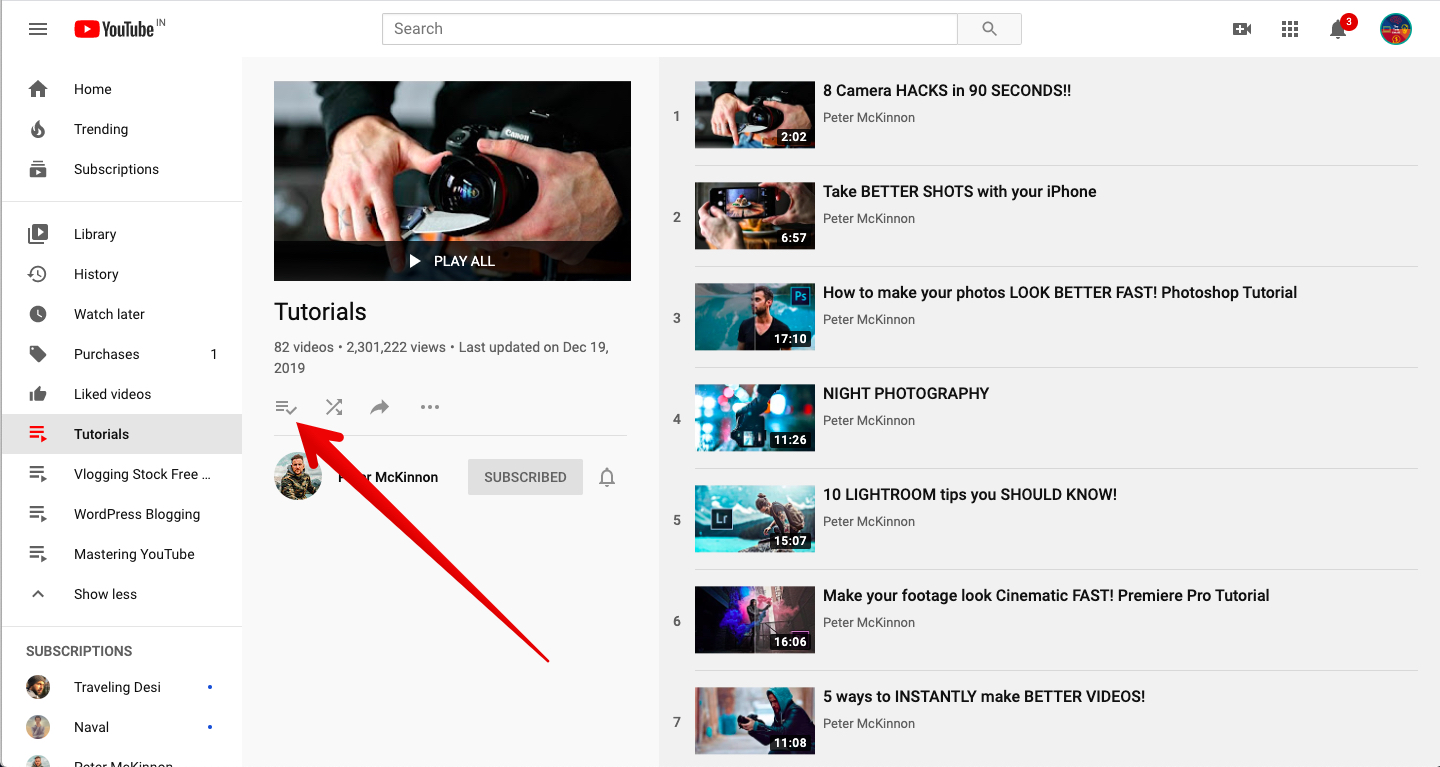The height and width of the screenshot is (767, 1440).
Task: Open '5 ways to INSTANTLY make BETTER VIDEOS!' title
Action: [x=984, y=696]
